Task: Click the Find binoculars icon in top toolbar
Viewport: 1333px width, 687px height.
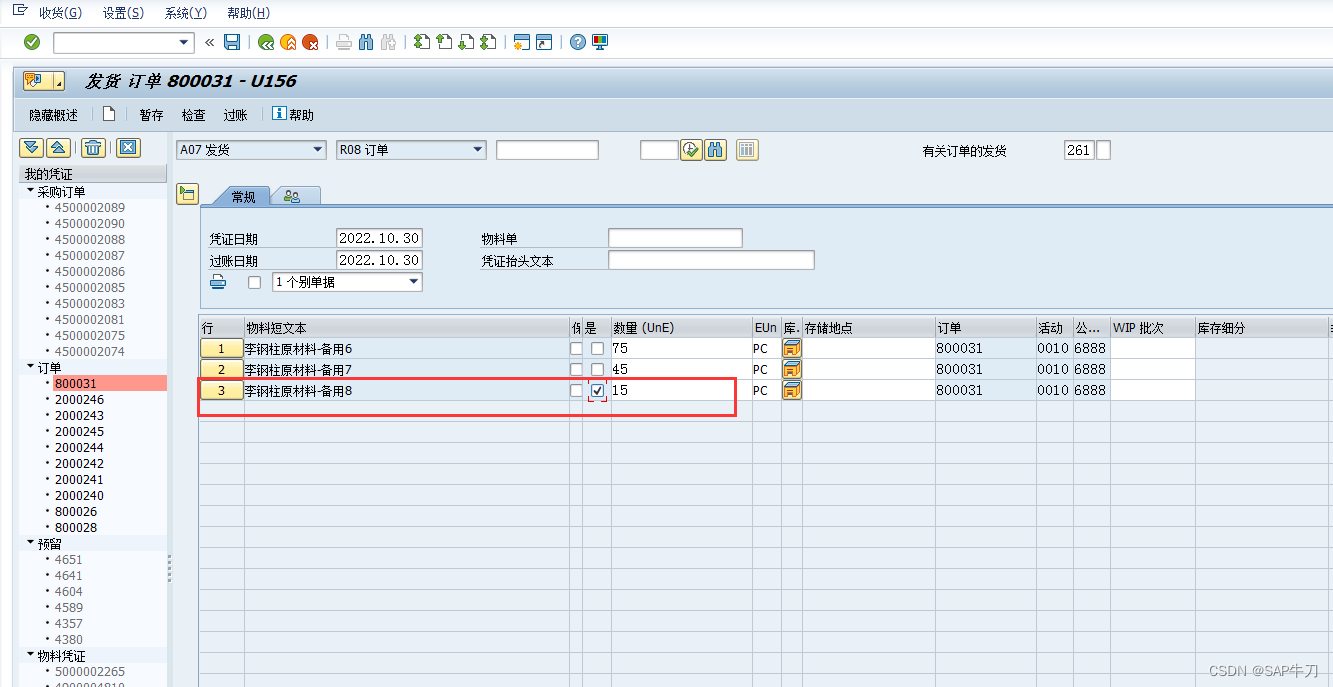Action: [366, 42]
